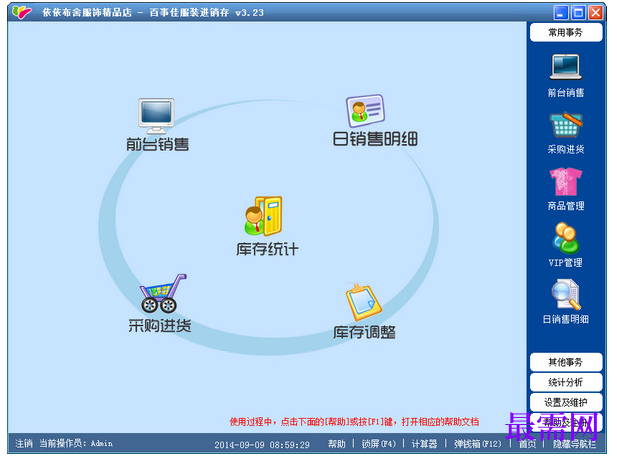Click the red help hint text
The image size is (617, 458).
[x=354, y=422]
